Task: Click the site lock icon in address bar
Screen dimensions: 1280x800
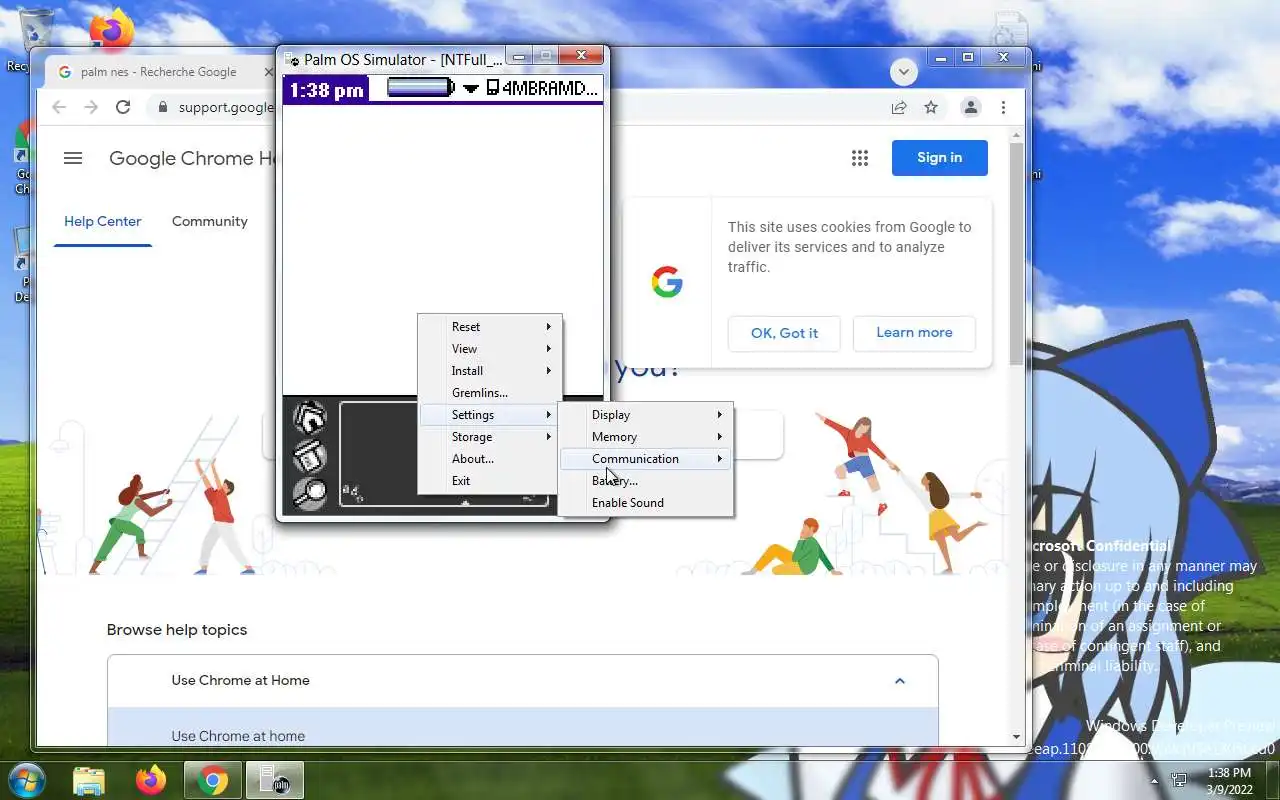Action: (163, 107)
